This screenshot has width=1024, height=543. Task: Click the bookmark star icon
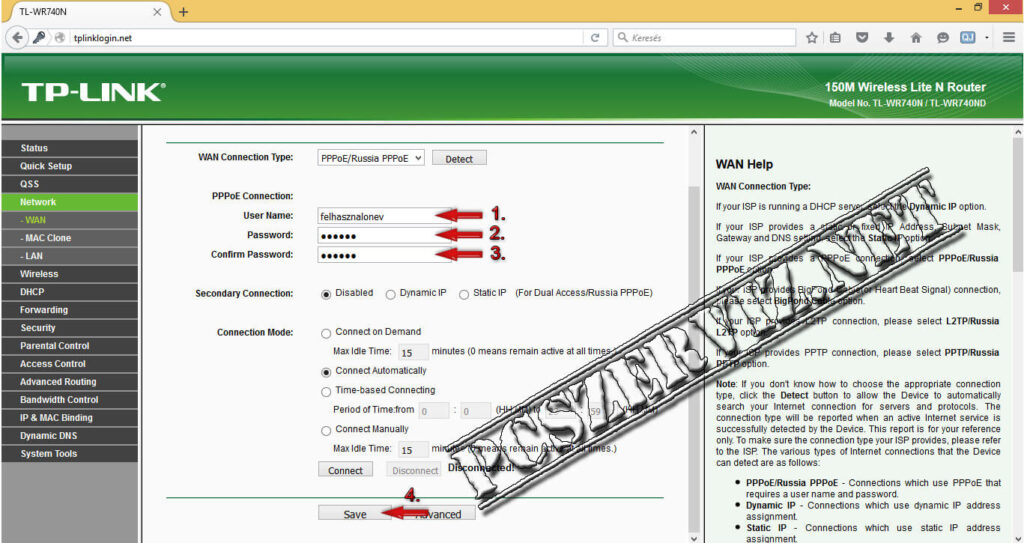tap(812, 38)
